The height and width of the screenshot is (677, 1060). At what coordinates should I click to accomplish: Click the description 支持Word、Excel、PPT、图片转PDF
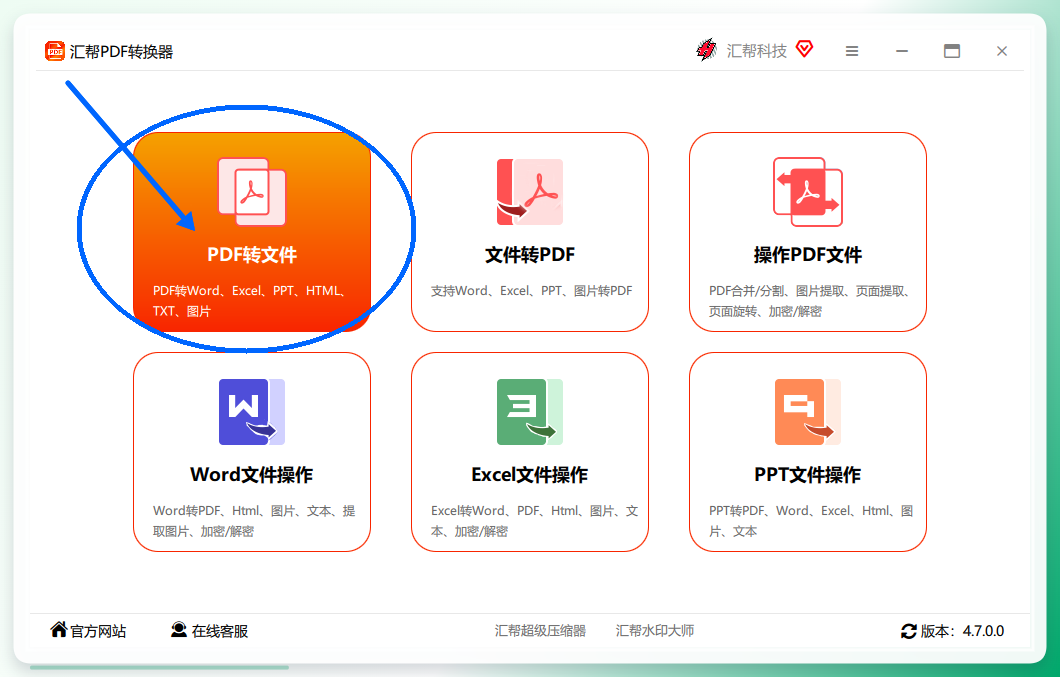pyautogui.click(x=531, y=291)
